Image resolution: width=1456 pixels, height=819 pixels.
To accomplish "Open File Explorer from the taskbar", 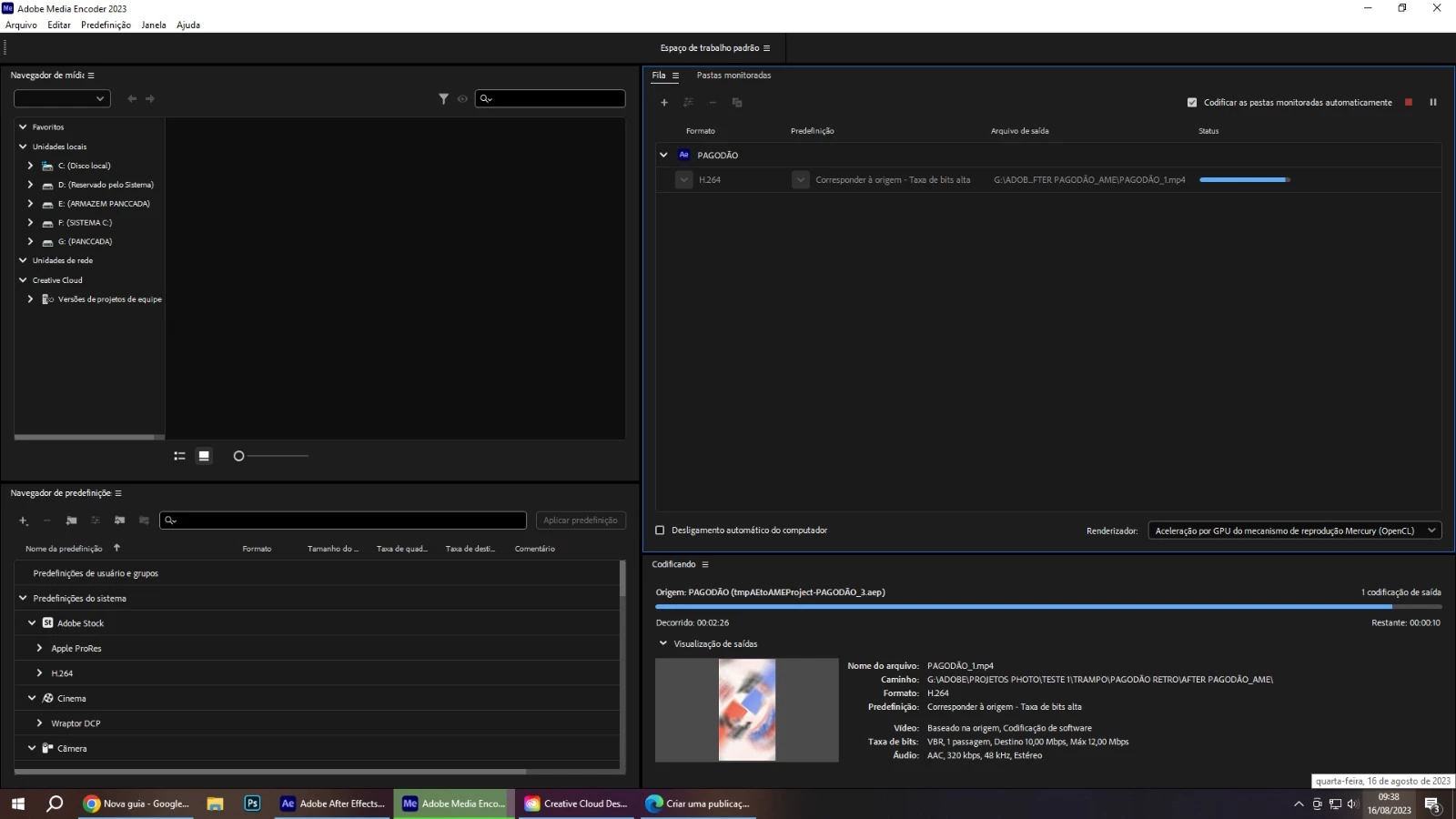I will coord(215,804).
